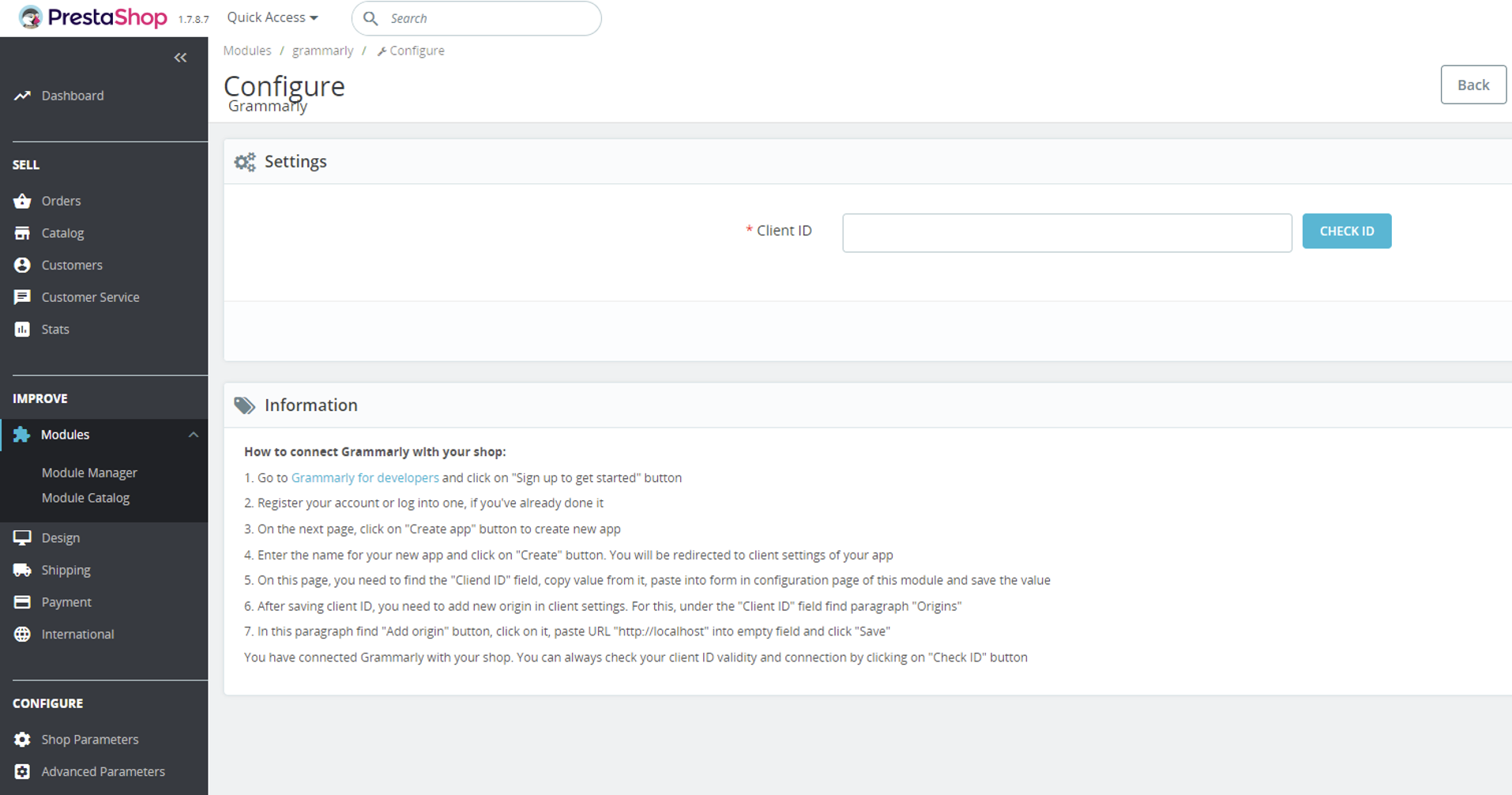Click the wrench icon in breadcrumb
Image resolution: width=1512 pixels, height=795 pixels.
tap(382, 51)
